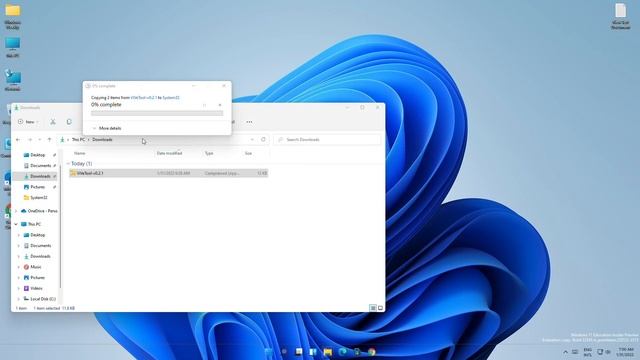Image resolution: width=640 pixels, height=360 pixels.
Task: Click Downloads in address breadcrumb
Action: (x=102, y=140)
